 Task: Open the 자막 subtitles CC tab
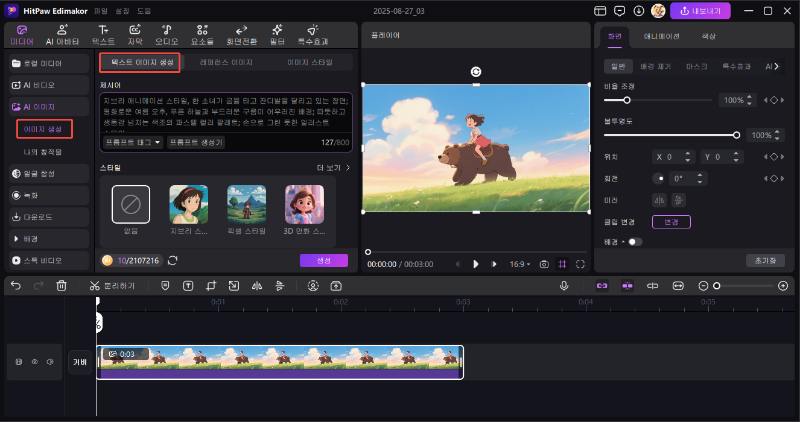(135, 35)
